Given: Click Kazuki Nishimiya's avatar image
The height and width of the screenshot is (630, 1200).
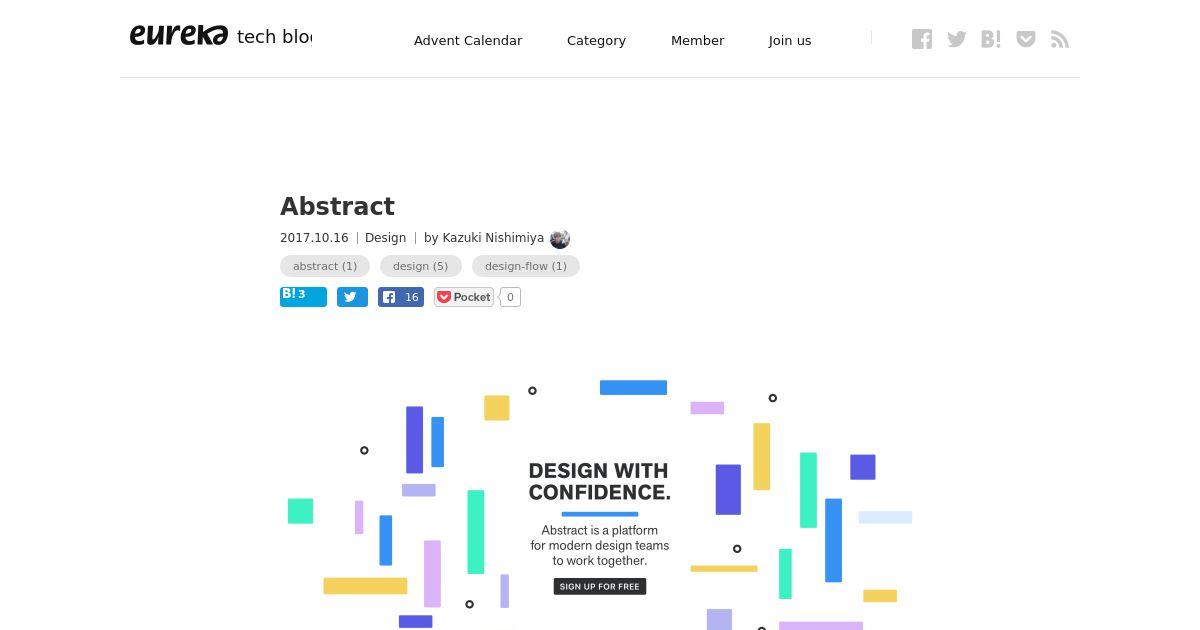Looking at the screenshot, I should click(560, 239).
